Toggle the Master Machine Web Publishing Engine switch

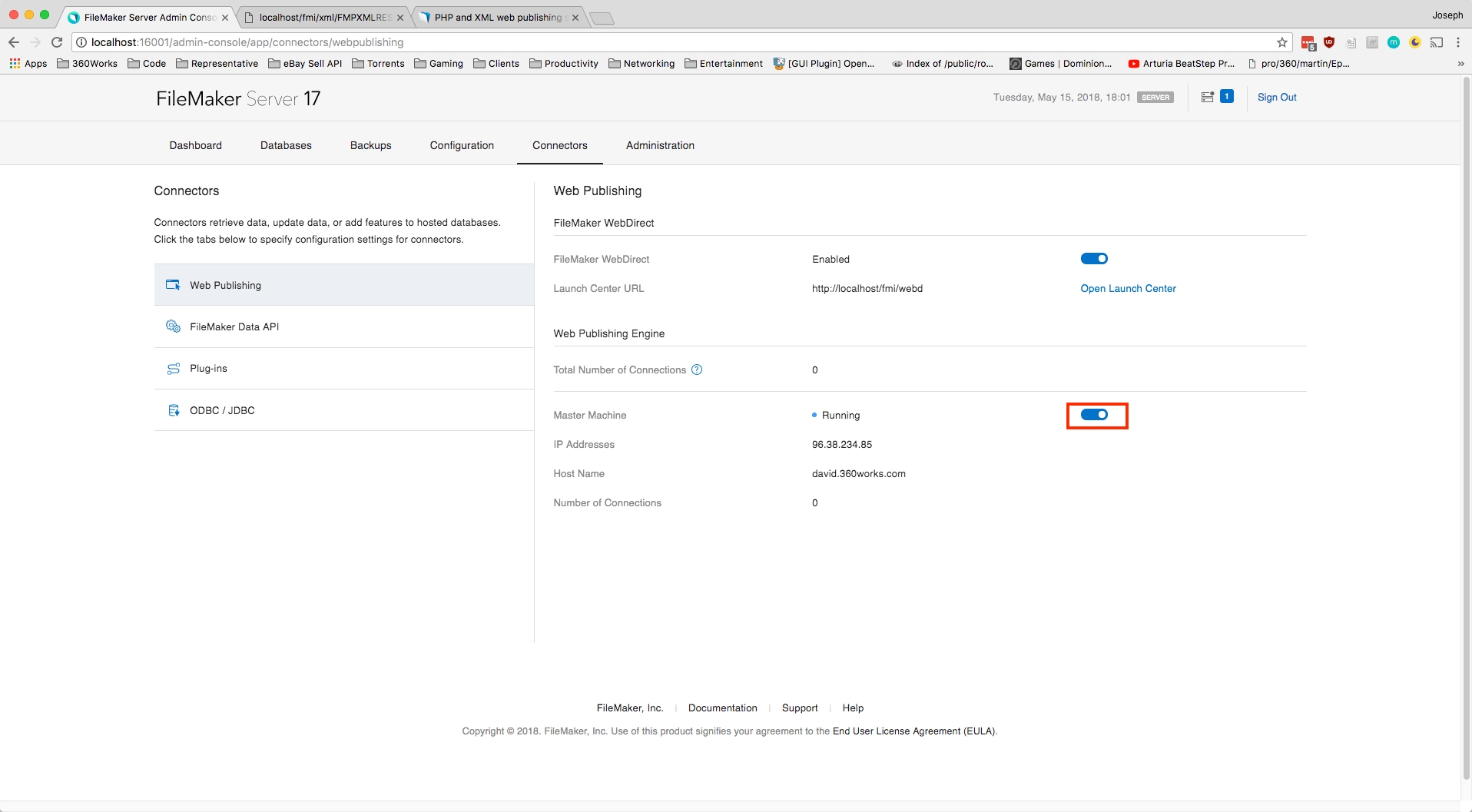[x=1094, y=415]
